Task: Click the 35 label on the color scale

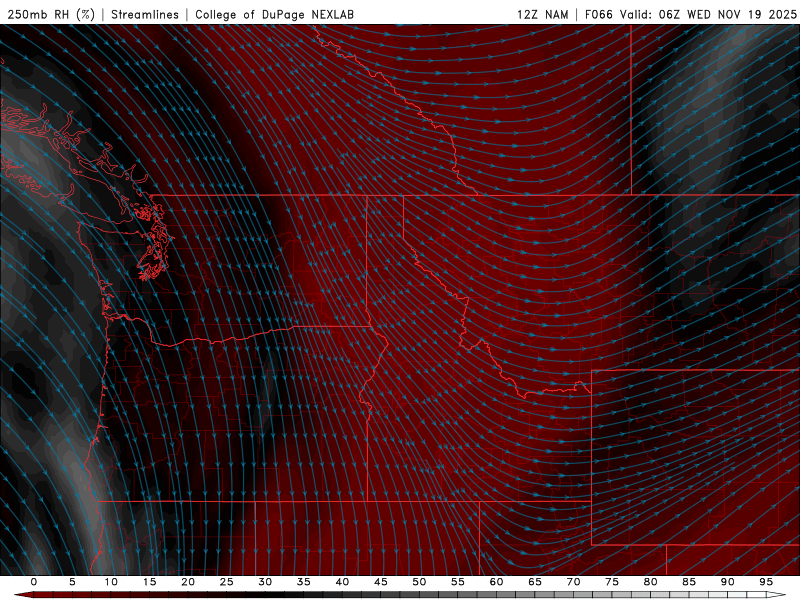Action: pos(304,582)
